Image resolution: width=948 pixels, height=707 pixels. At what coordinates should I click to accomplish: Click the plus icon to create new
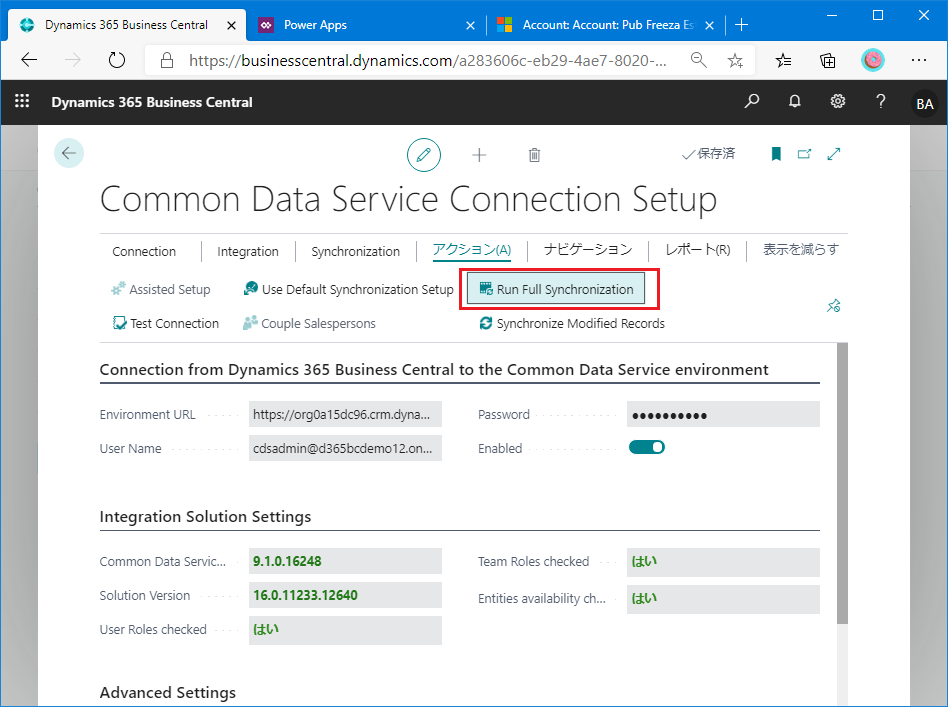coord(479,155)
